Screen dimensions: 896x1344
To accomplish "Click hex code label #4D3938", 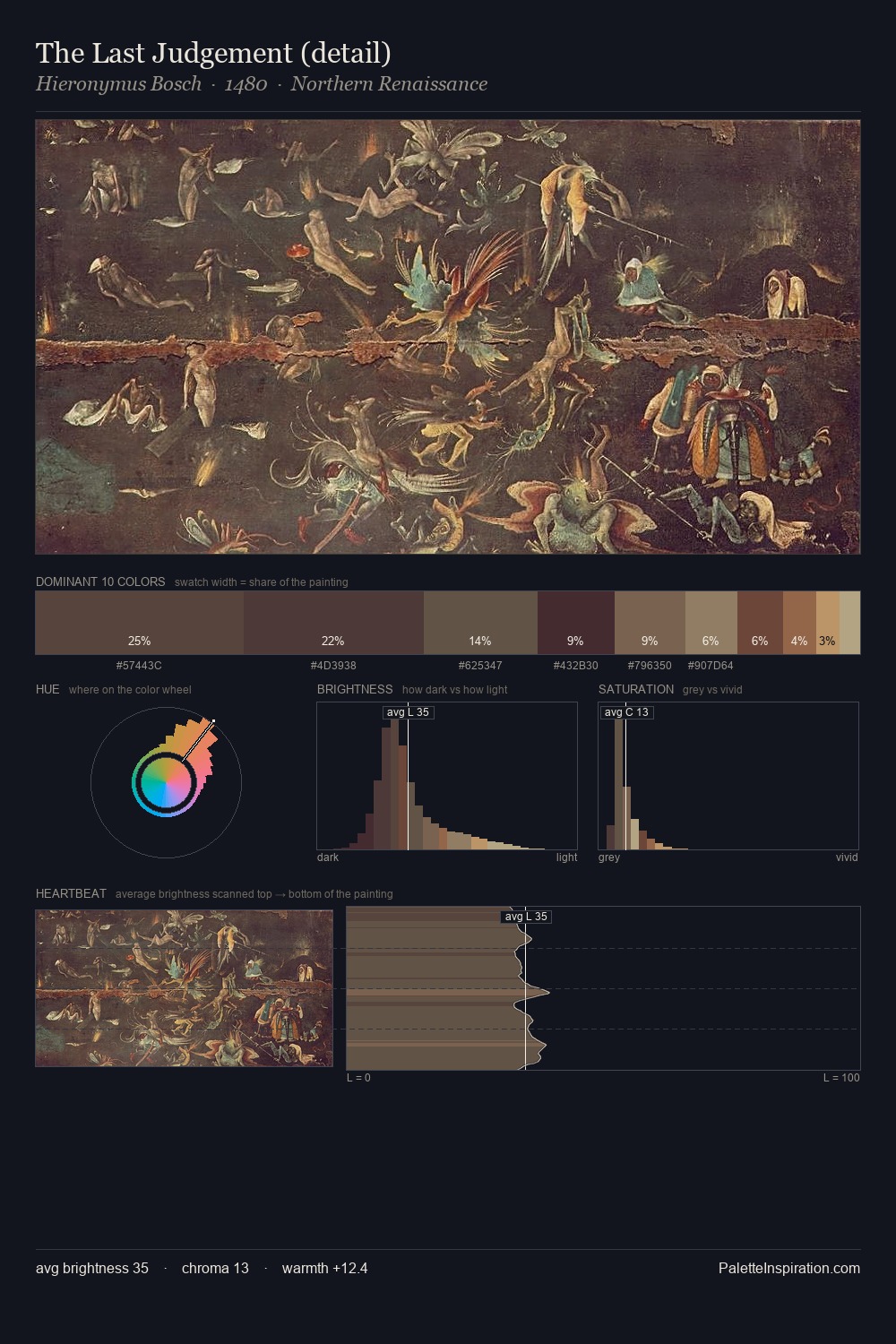I will click(333, 666).
